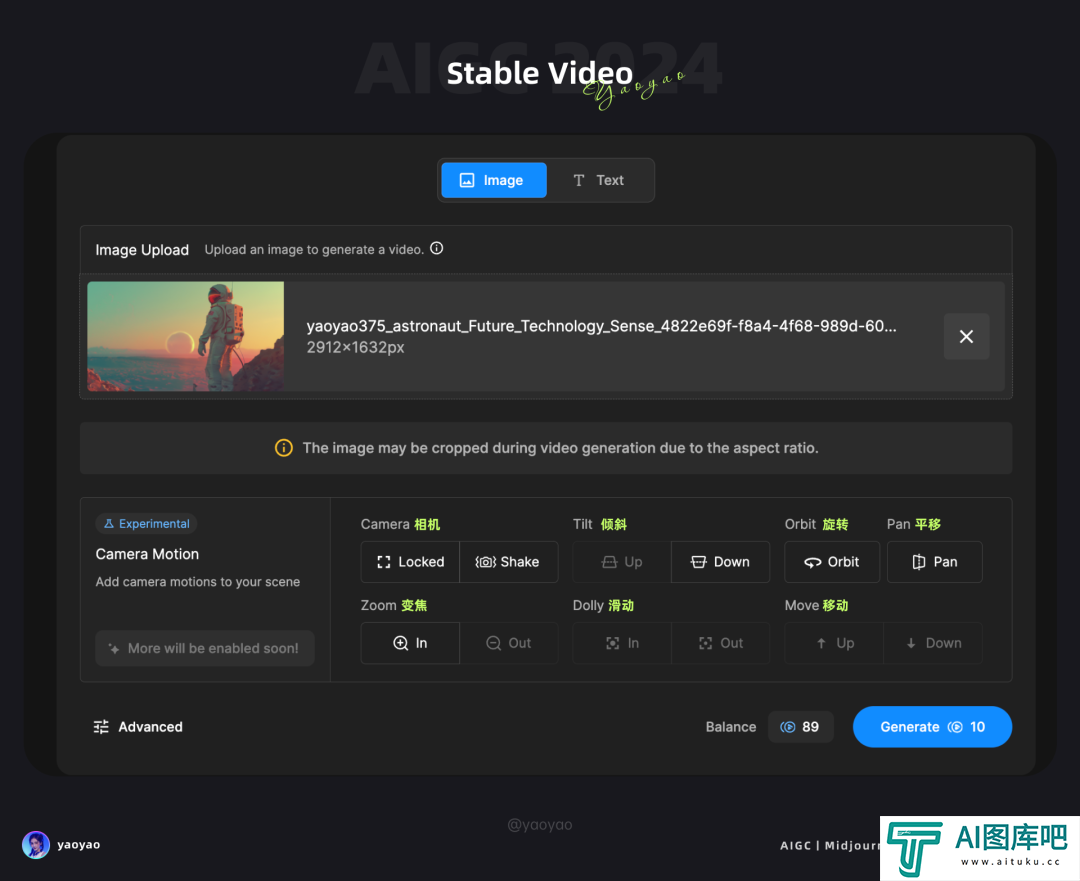Click the Tilt 倾斜 group label
This screenshot has height=881, width=1080.
tap(600, 524)
